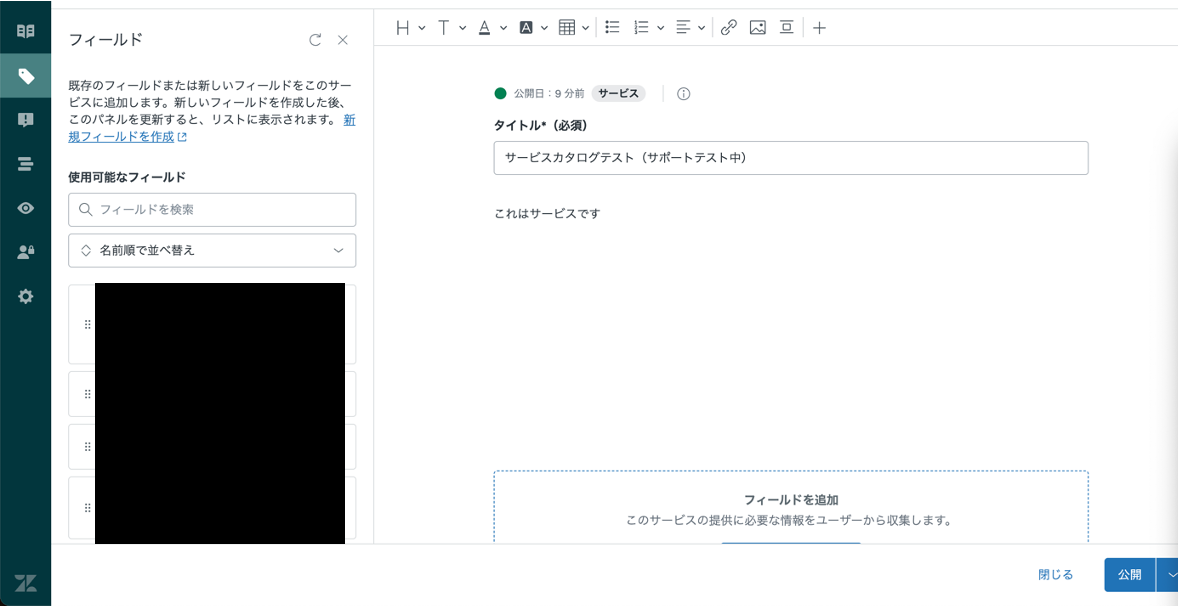This screenshot has height=606, width=1178.
Task: Open the Heading style dropdown
Action: coord(410,28)
